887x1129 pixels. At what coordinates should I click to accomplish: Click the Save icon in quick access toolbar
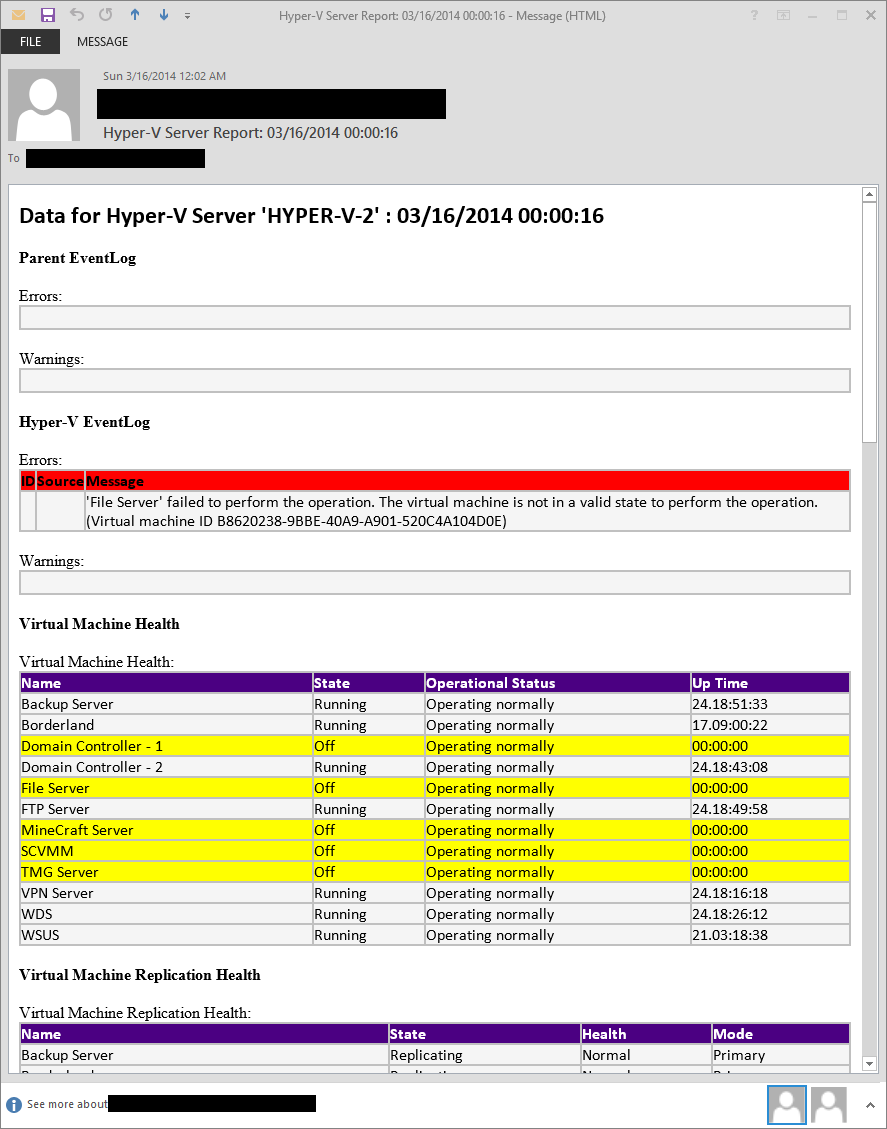pos(48,14)
